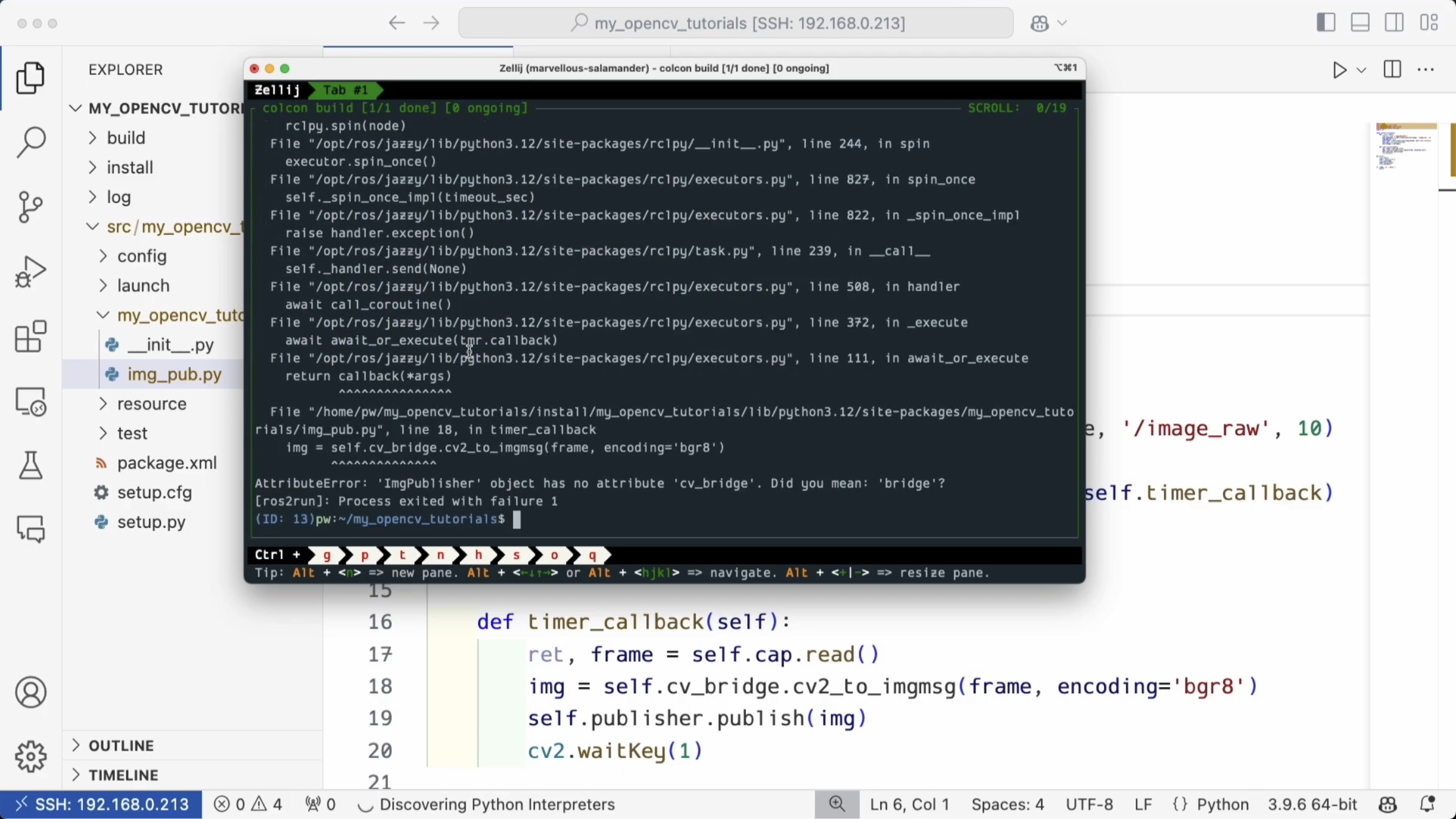1456x819 pixels.
Task: Open Source Control view icon
Action: tap(30, 207)
